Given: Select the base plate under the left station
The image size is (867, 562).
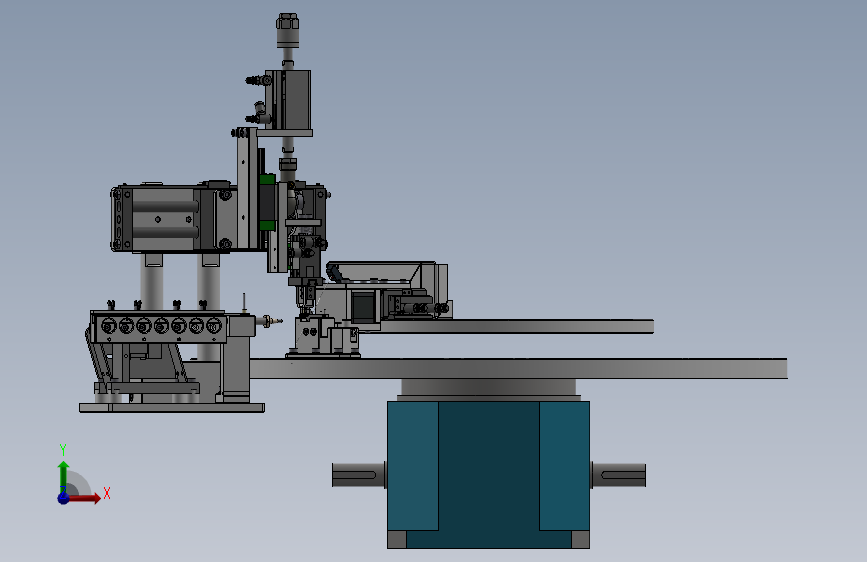Looking at the screenshot, I should [172, 408].
